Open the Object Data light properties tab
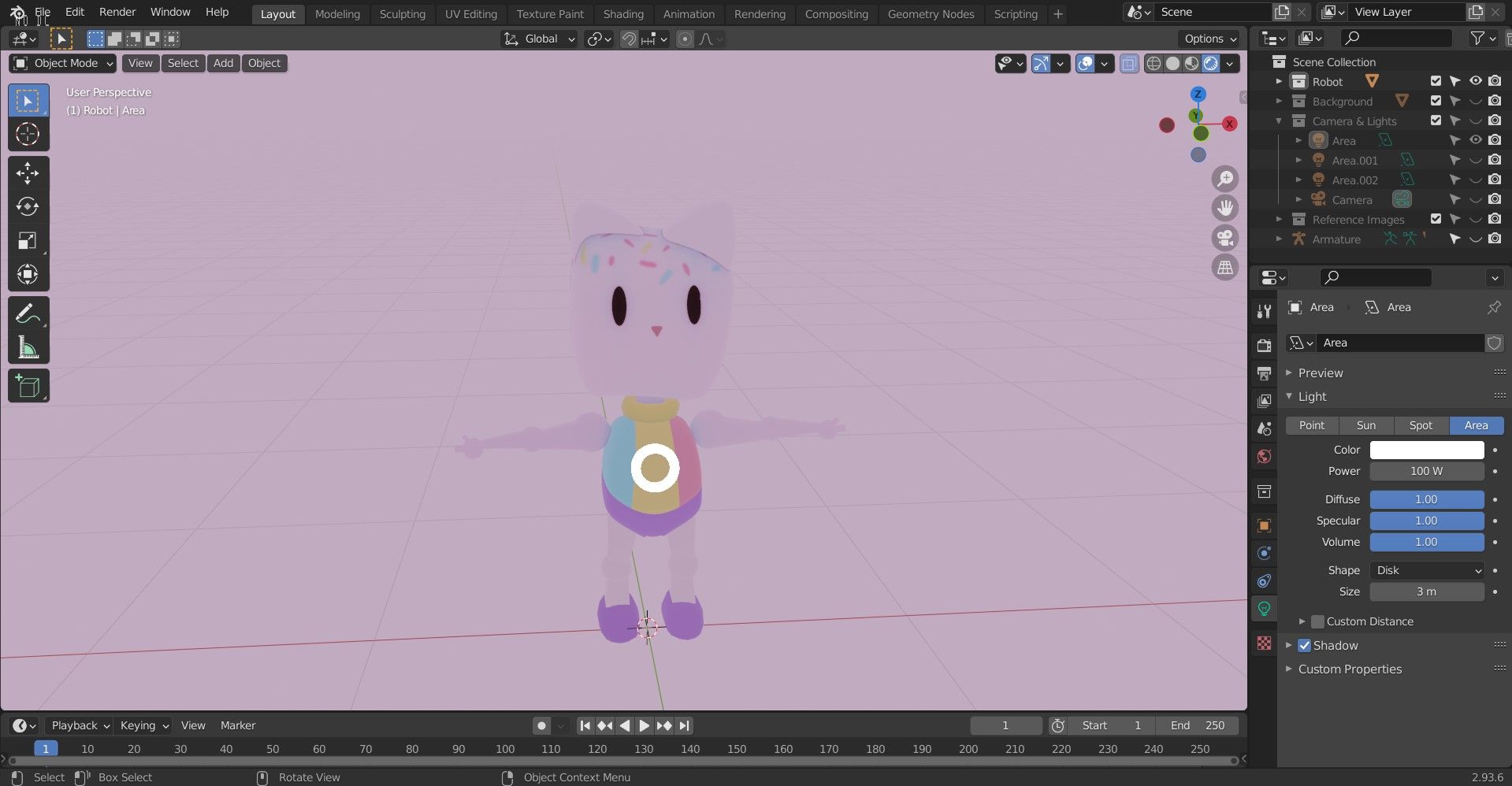The height and width of the screenshot is (786, 1512). [1264, 609]
